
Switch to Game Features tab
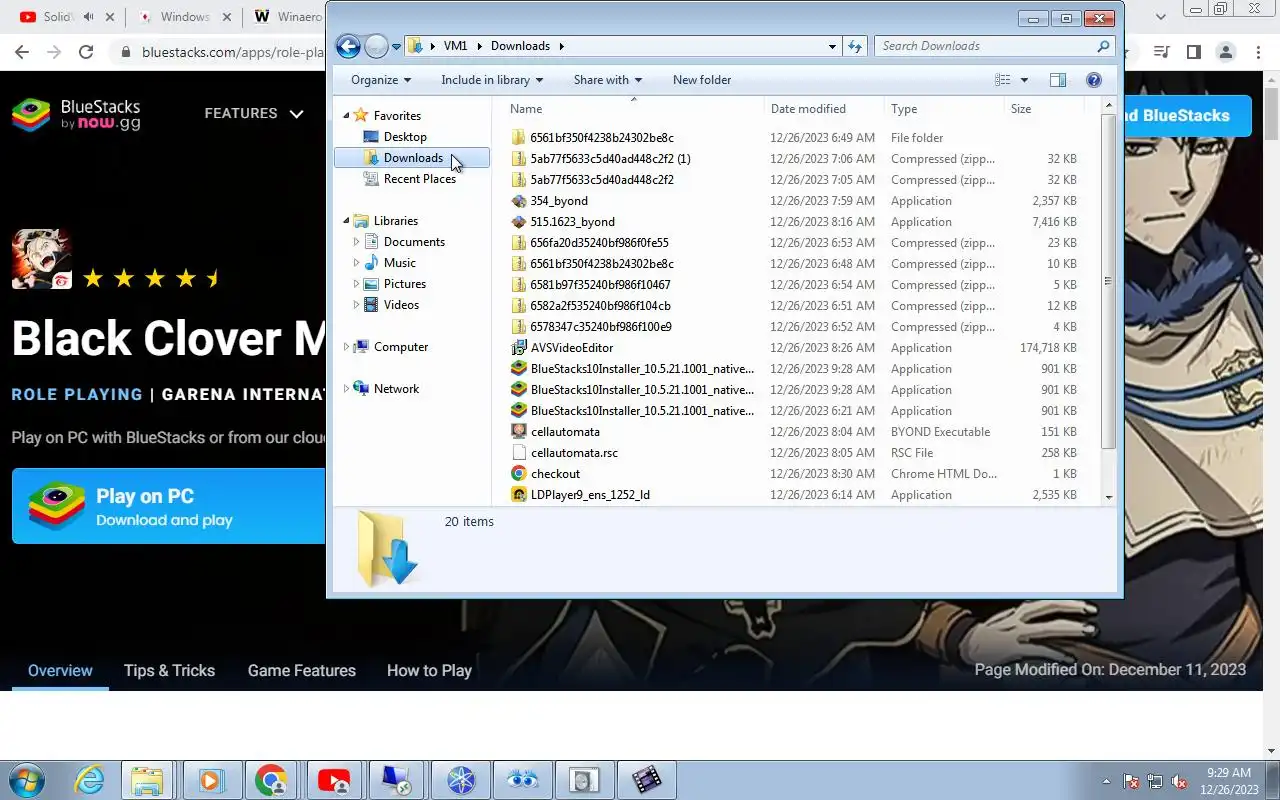301,671
